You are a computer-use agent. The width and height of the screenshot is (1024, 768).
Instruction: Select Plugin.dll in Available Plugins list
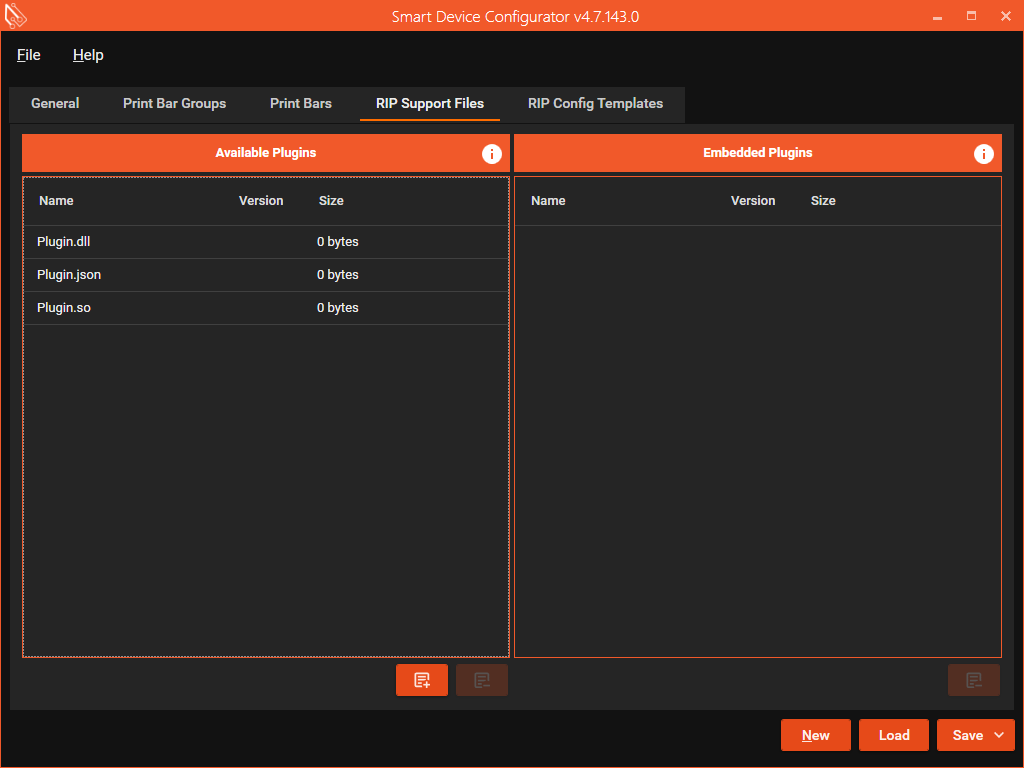point(64,242)
